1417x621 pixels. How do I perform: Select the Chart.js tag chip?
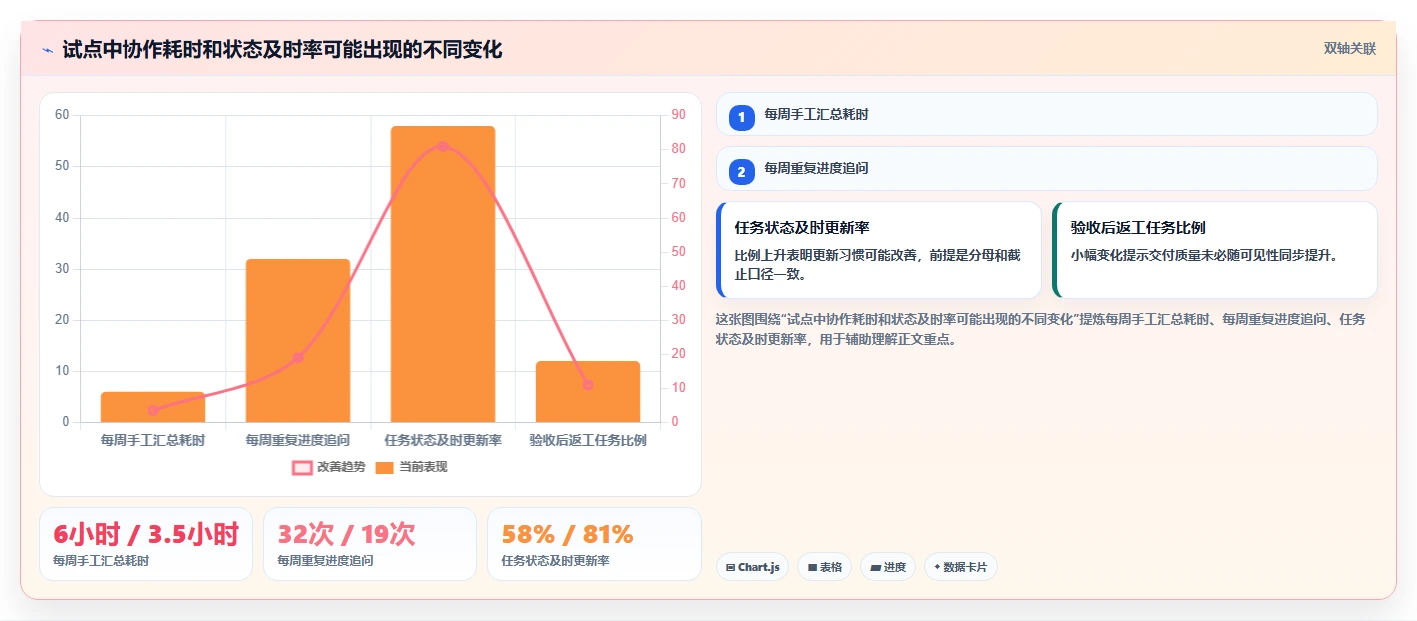tap(752, 567)
